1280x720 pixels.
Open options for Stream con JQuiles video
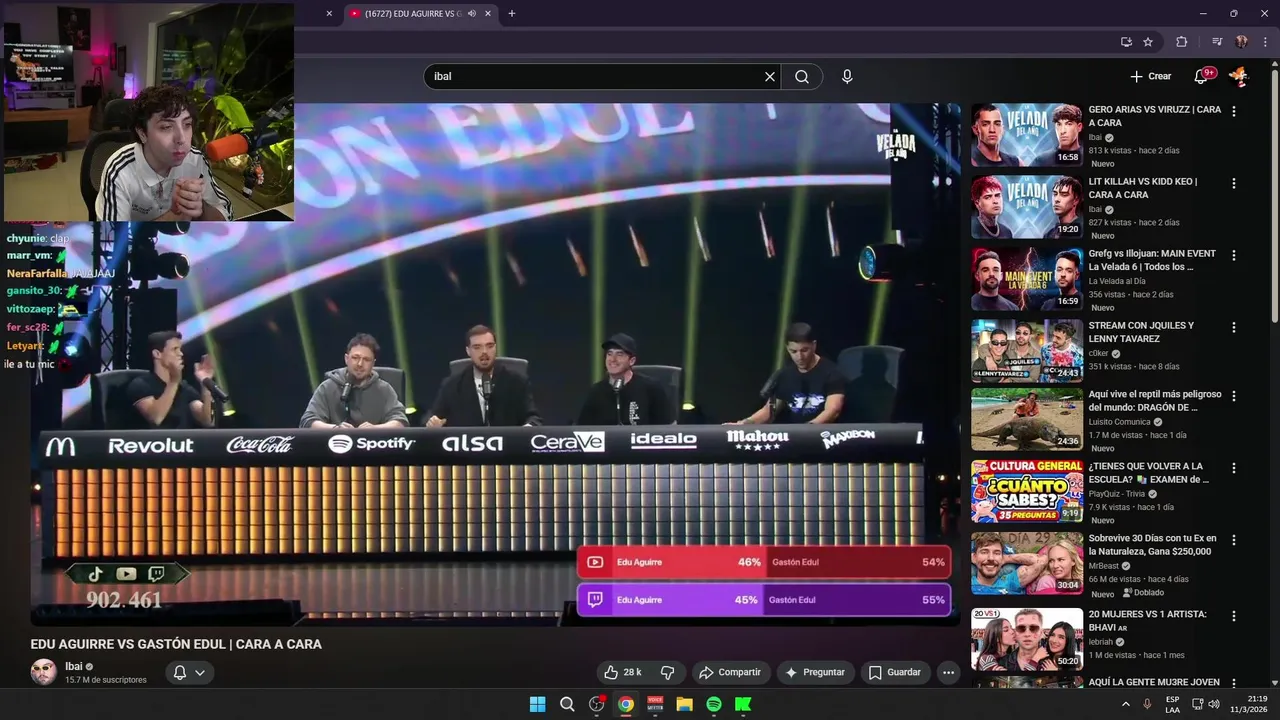click(1234, 328)
